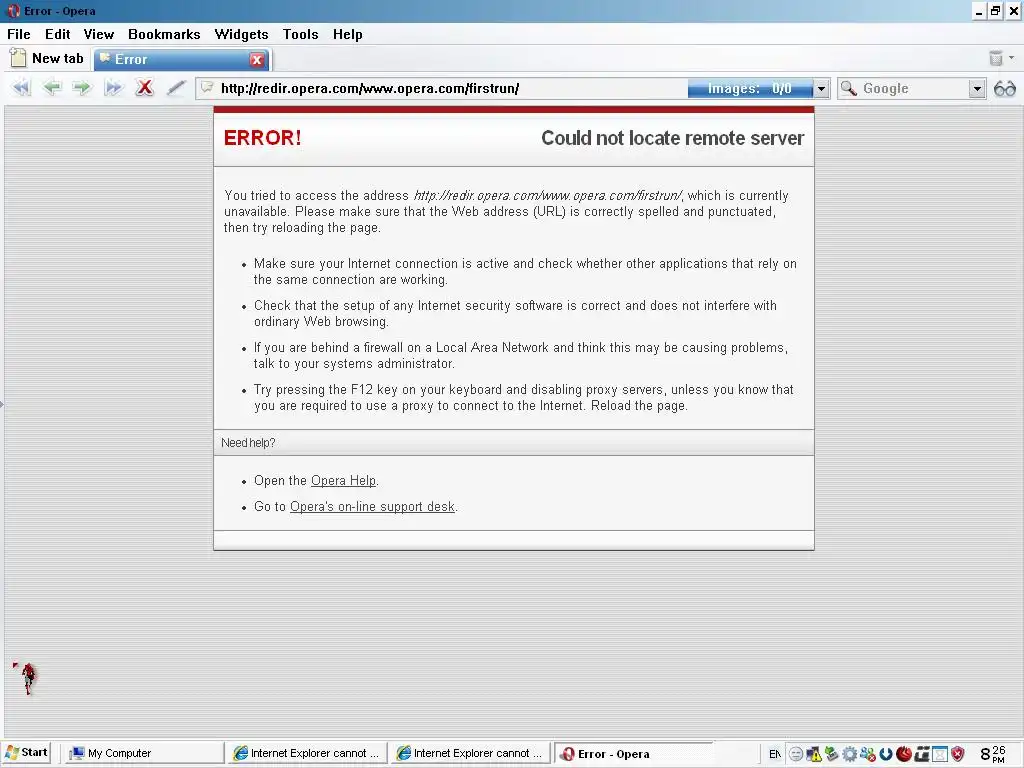Click the messenger people tray icon
This screenshot has height=768, width=1024.
point(867,754)
